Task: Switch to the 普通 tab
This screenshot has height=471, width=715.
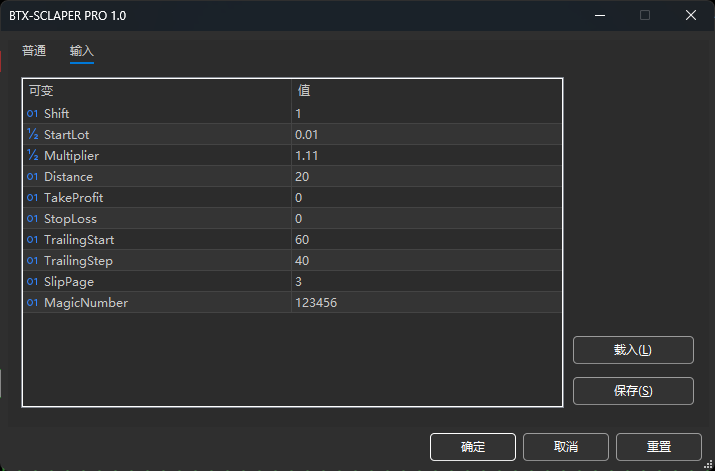Action: tap(34, 51)
